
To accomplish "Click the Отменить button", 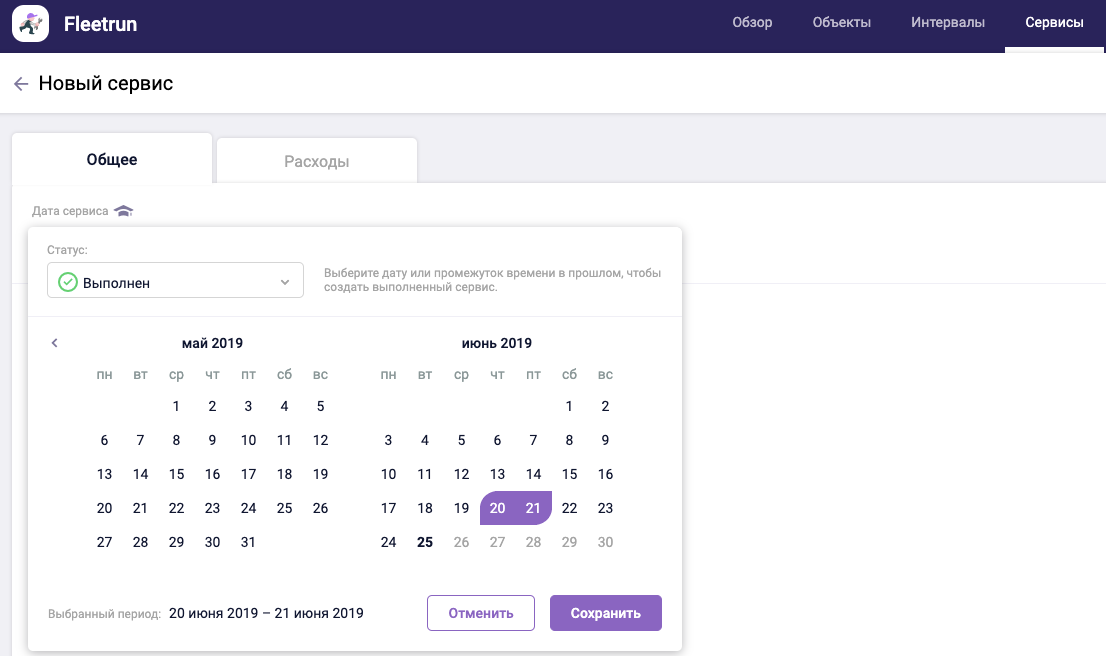I will click(x=480, y=613).
